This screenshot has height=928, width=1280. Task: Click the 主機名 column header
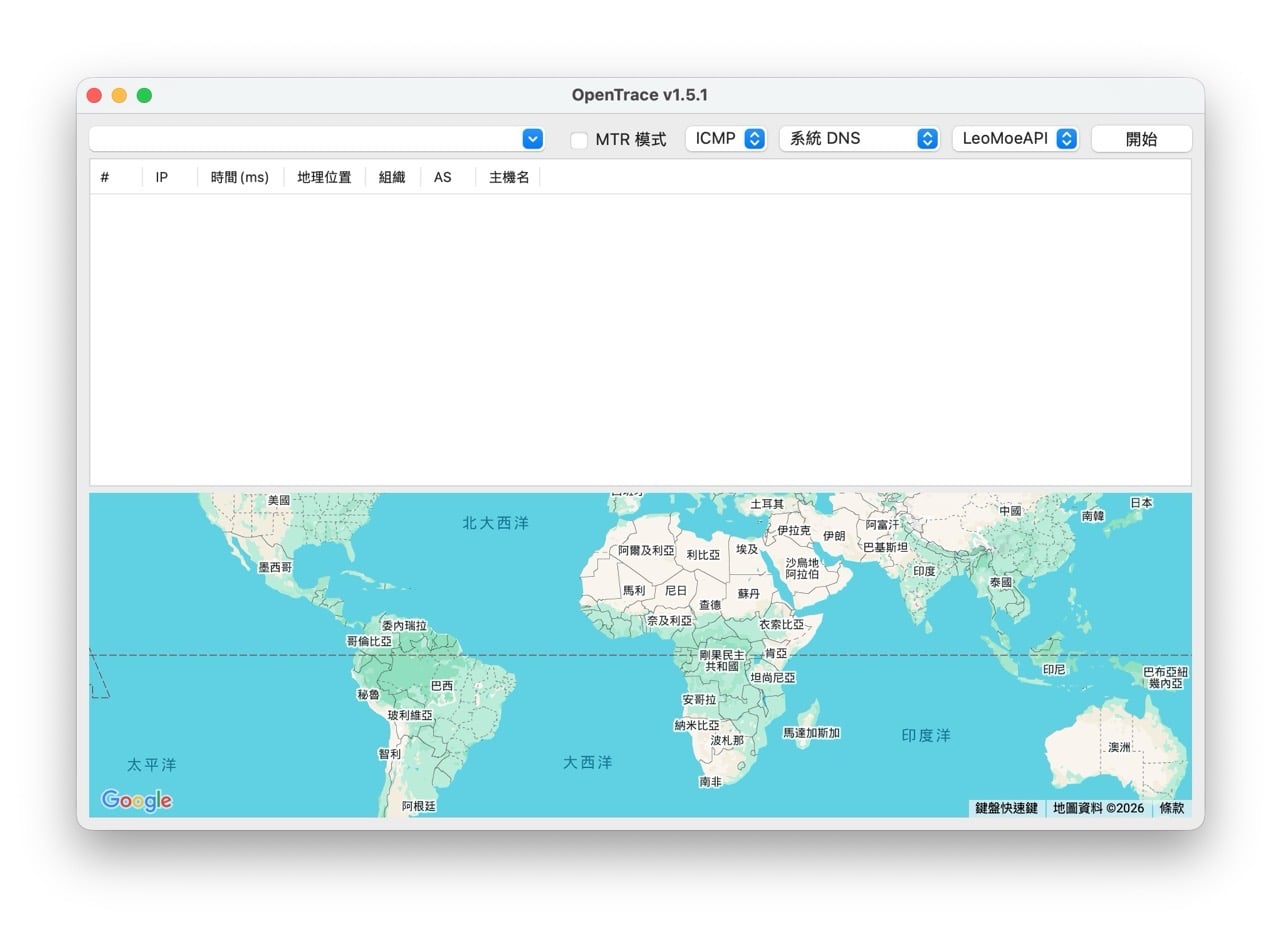tap(507, 177)
